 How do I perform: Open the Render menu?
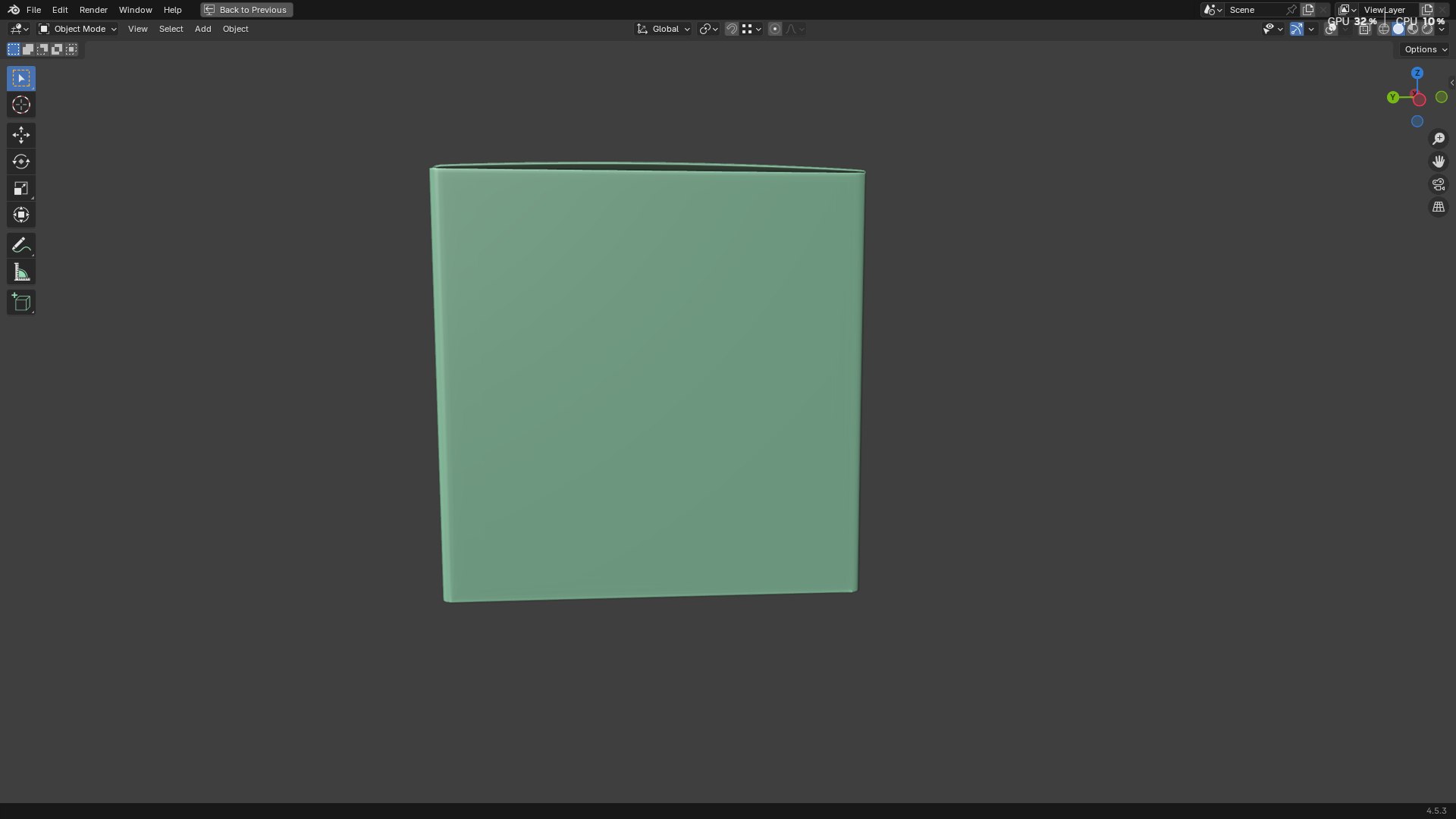click(93, 10)
